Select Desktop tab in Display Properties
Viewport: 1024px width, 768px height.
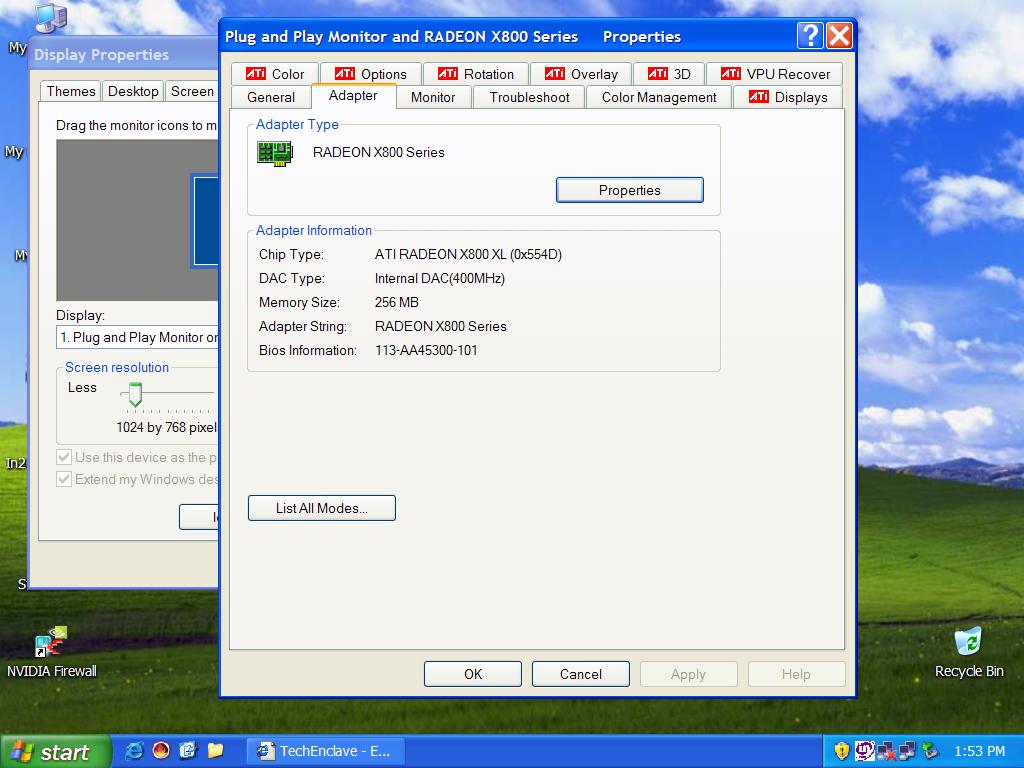pos(133,91)
